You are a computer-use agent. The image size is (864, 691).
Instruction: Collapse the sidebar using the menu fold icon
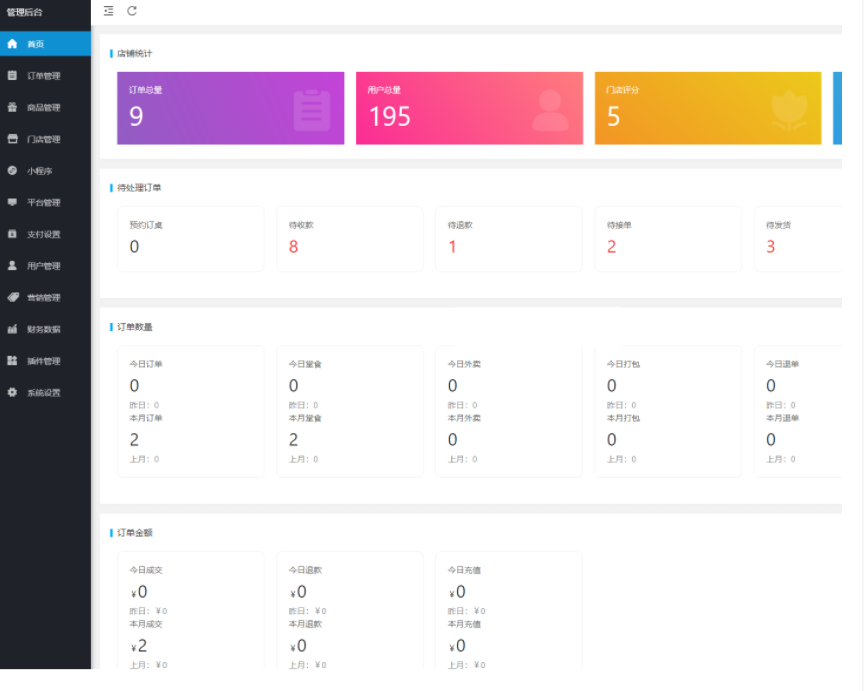pos(109,11)
